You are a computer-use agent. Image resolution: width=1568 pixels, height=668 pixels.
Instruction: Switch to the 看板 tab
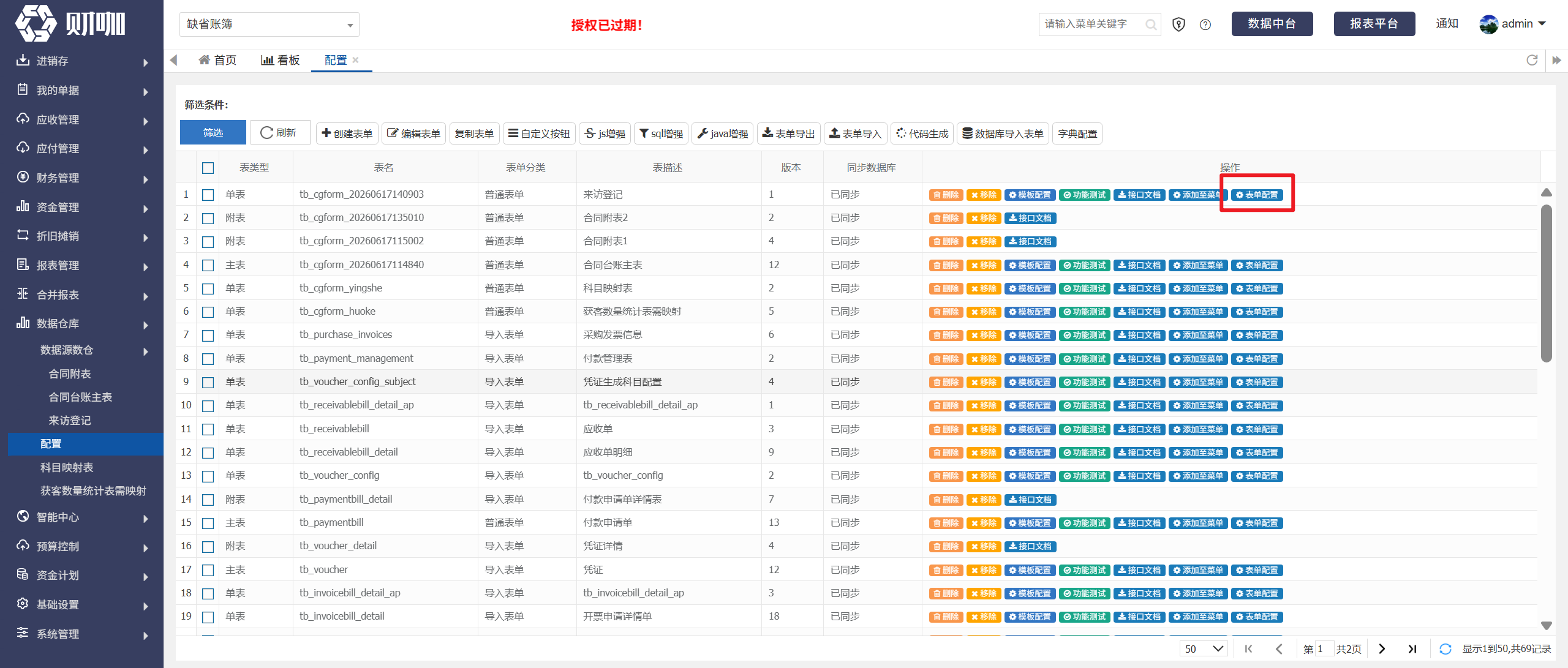281,60
